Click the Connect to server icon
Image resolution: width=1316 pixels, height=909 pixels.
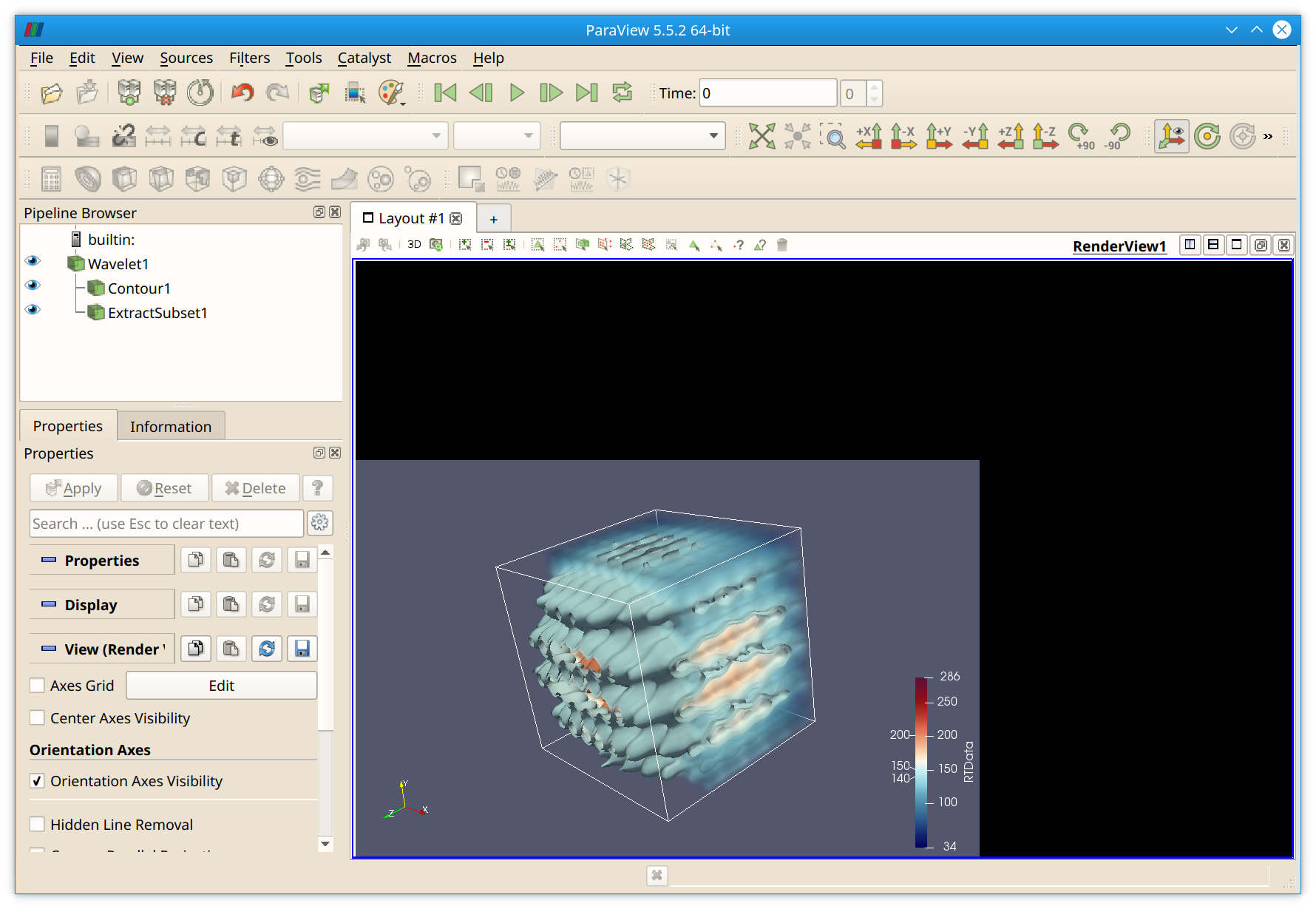(x=129, y=93)
